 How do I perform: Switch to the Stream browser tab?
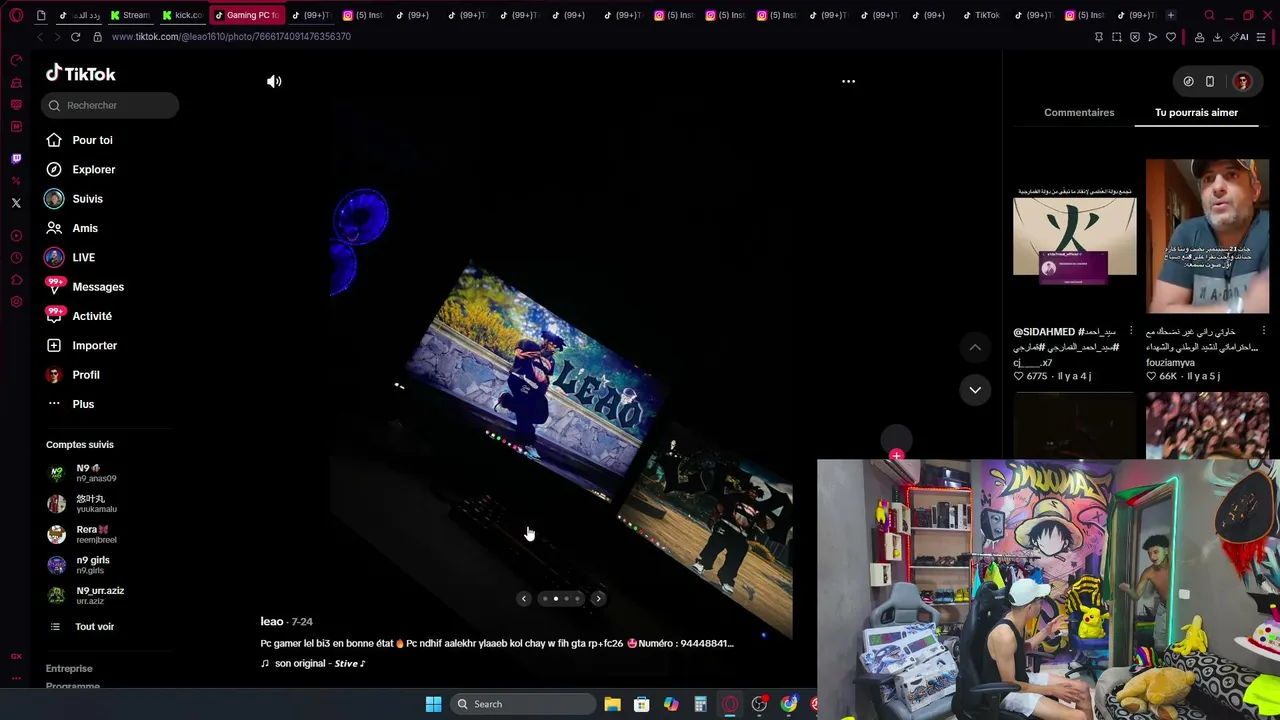click(130, 15)
